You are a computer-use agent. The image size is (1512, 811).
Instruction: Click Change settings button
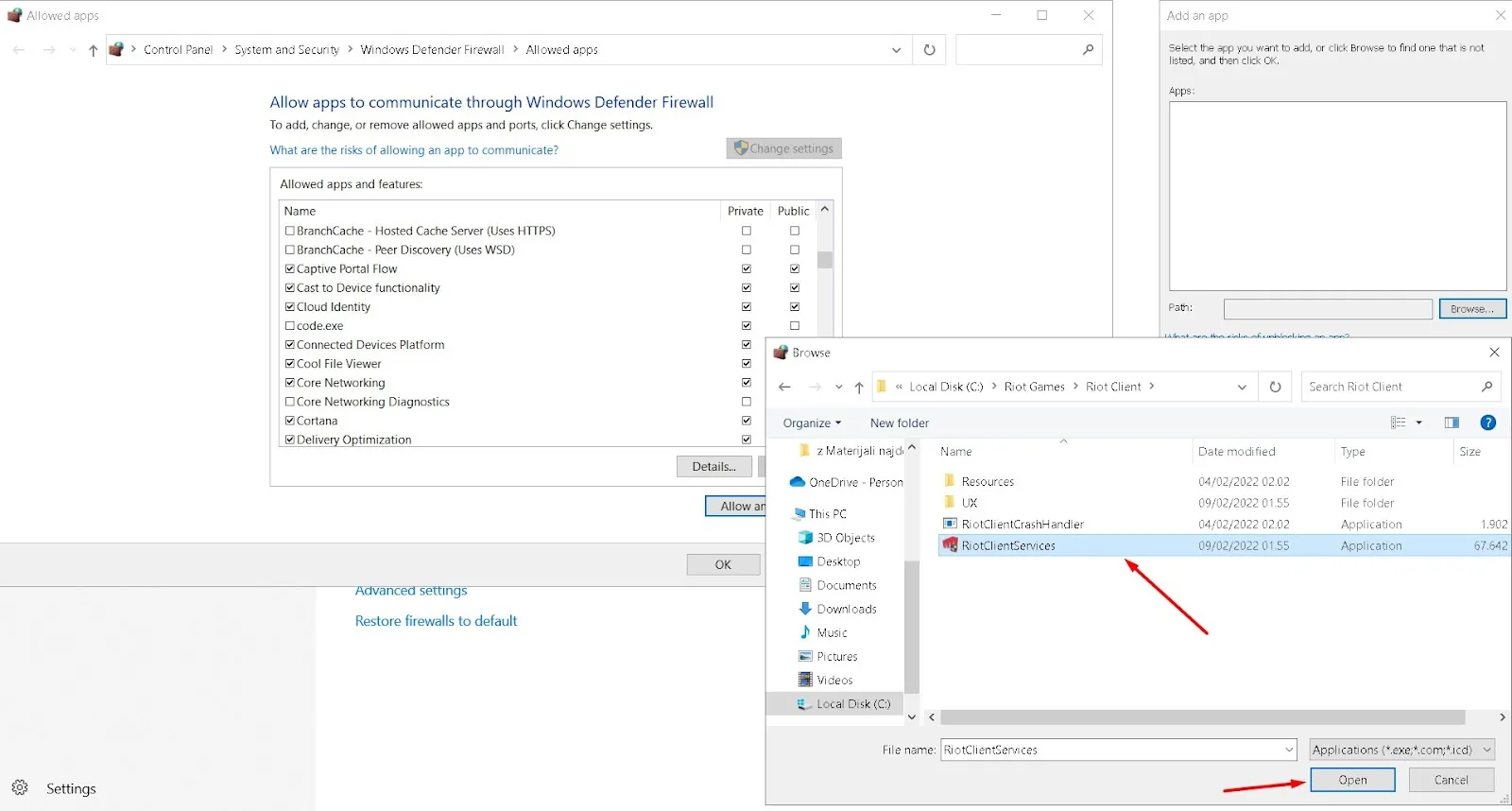coord(783,148)
